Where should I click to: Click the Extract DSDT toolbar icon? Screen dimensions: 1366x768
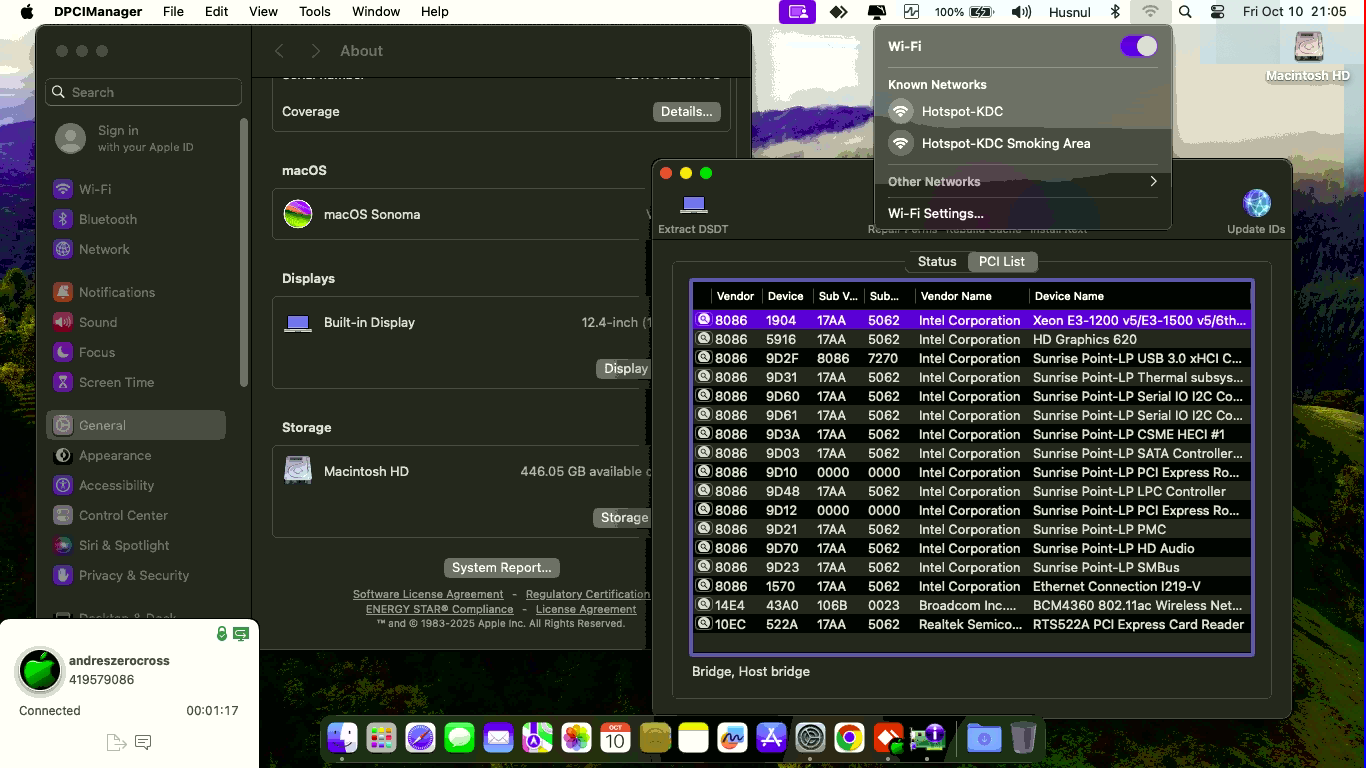point(693,205)
